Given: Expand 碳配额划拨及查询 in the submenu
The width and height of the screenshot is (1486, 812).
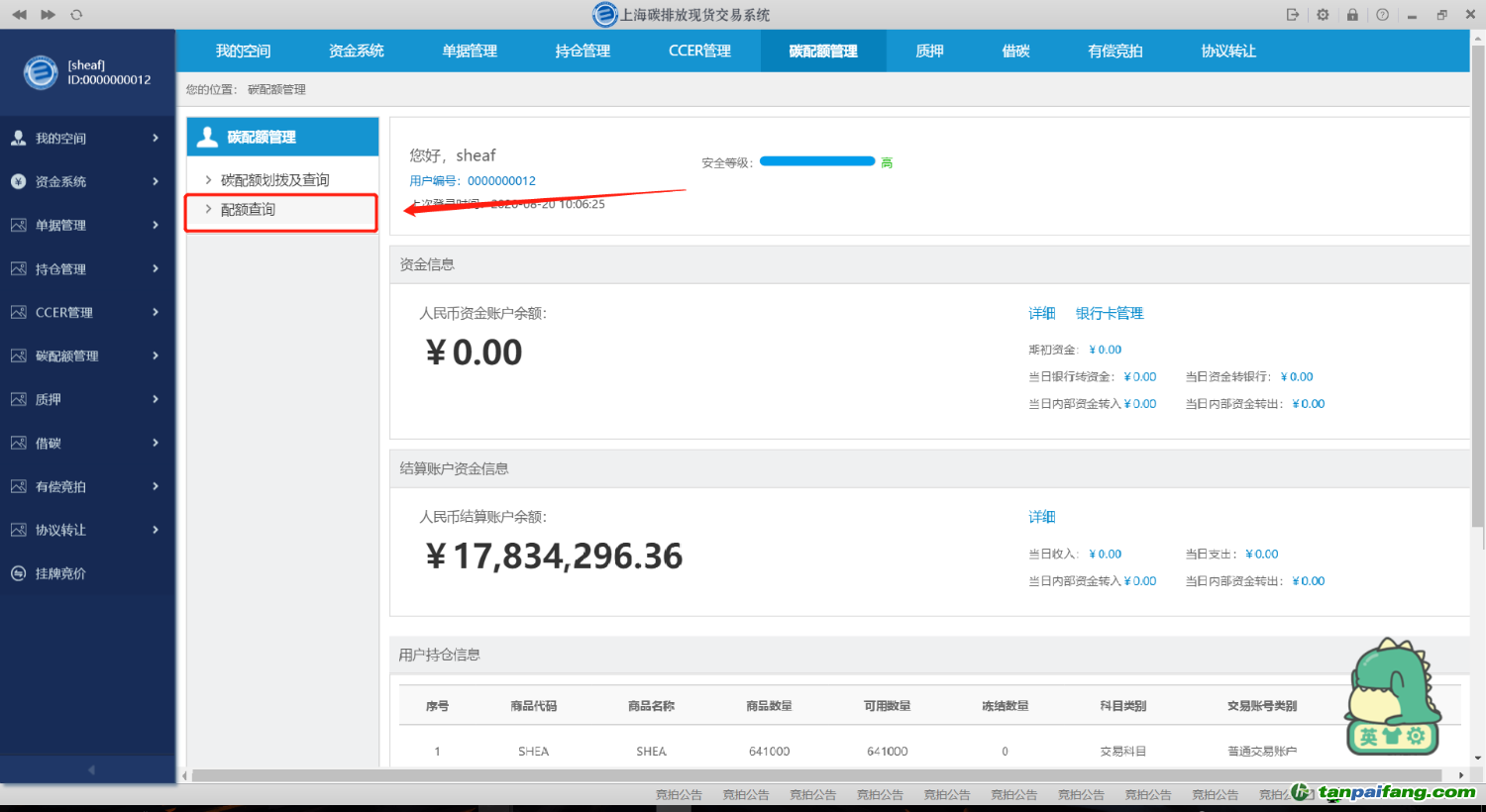Looking at the screenshot, I should pos(274,180).
